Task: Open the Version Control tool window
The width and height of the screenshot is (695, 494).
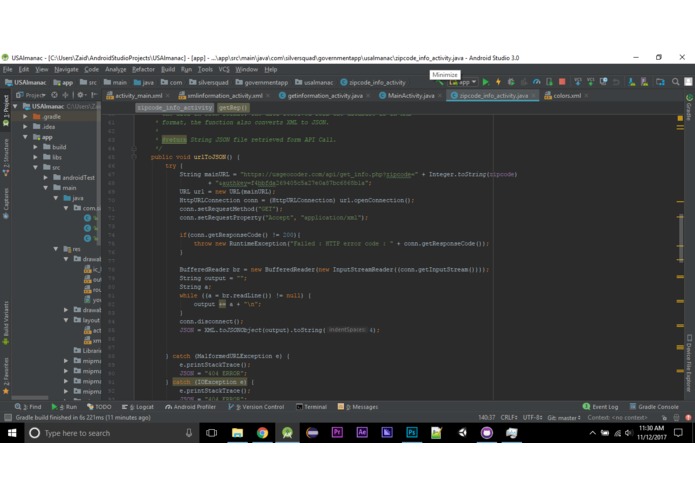Action: 256,407
